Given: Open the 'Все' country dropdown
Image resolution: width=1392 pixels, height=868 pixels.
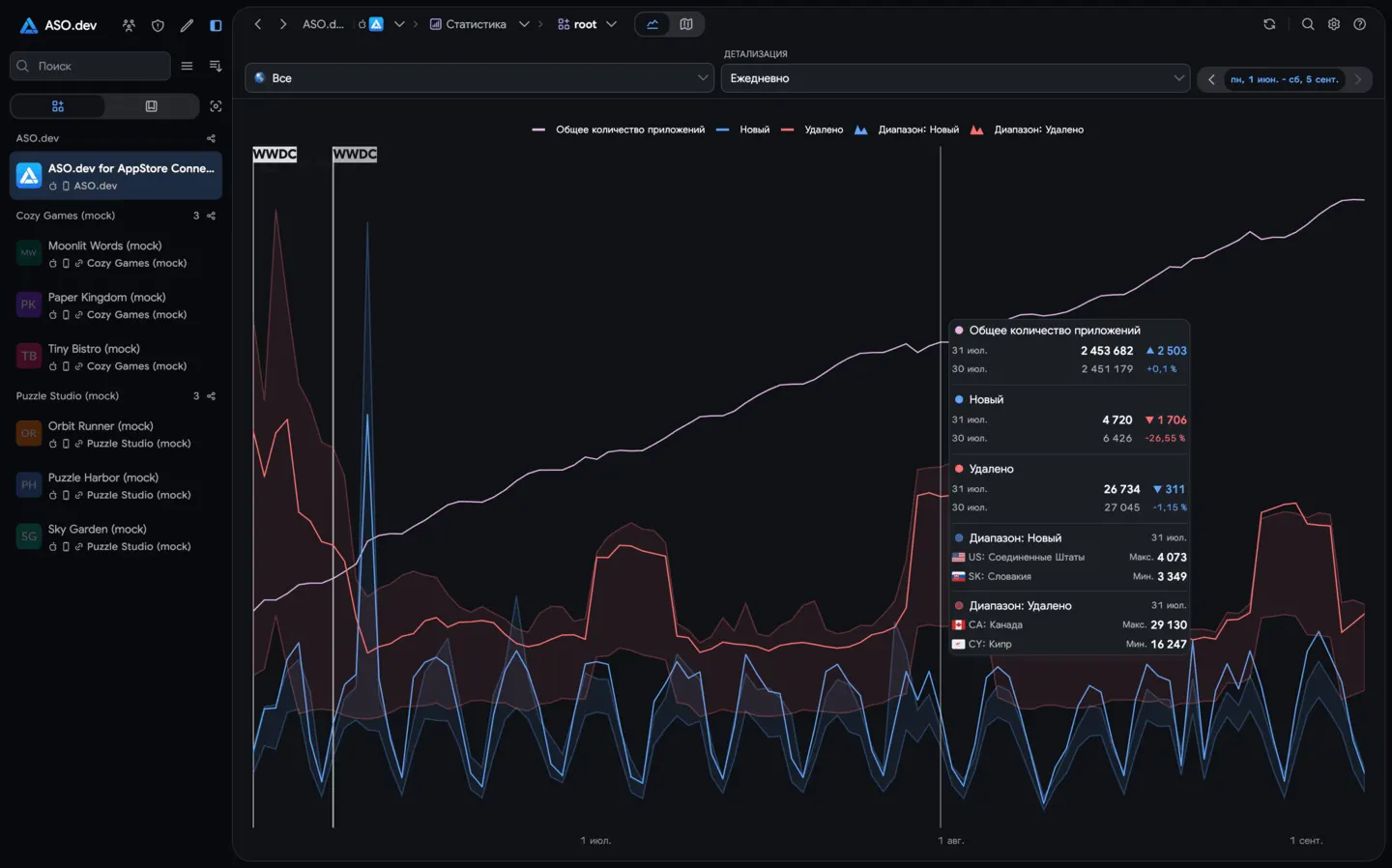Looking at the screenshot, I should [x=479, y=78].
